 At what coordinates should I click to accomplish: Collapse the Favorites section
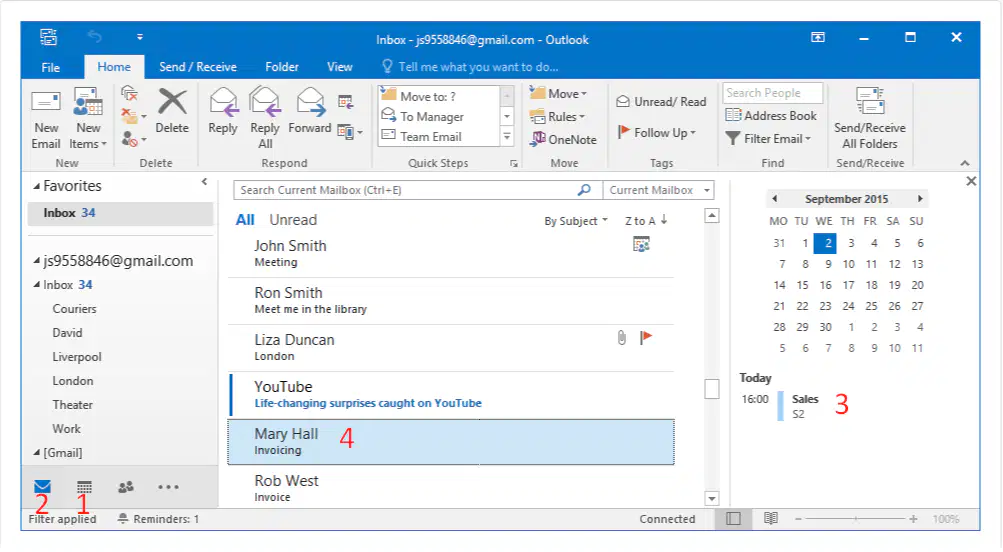36,187
